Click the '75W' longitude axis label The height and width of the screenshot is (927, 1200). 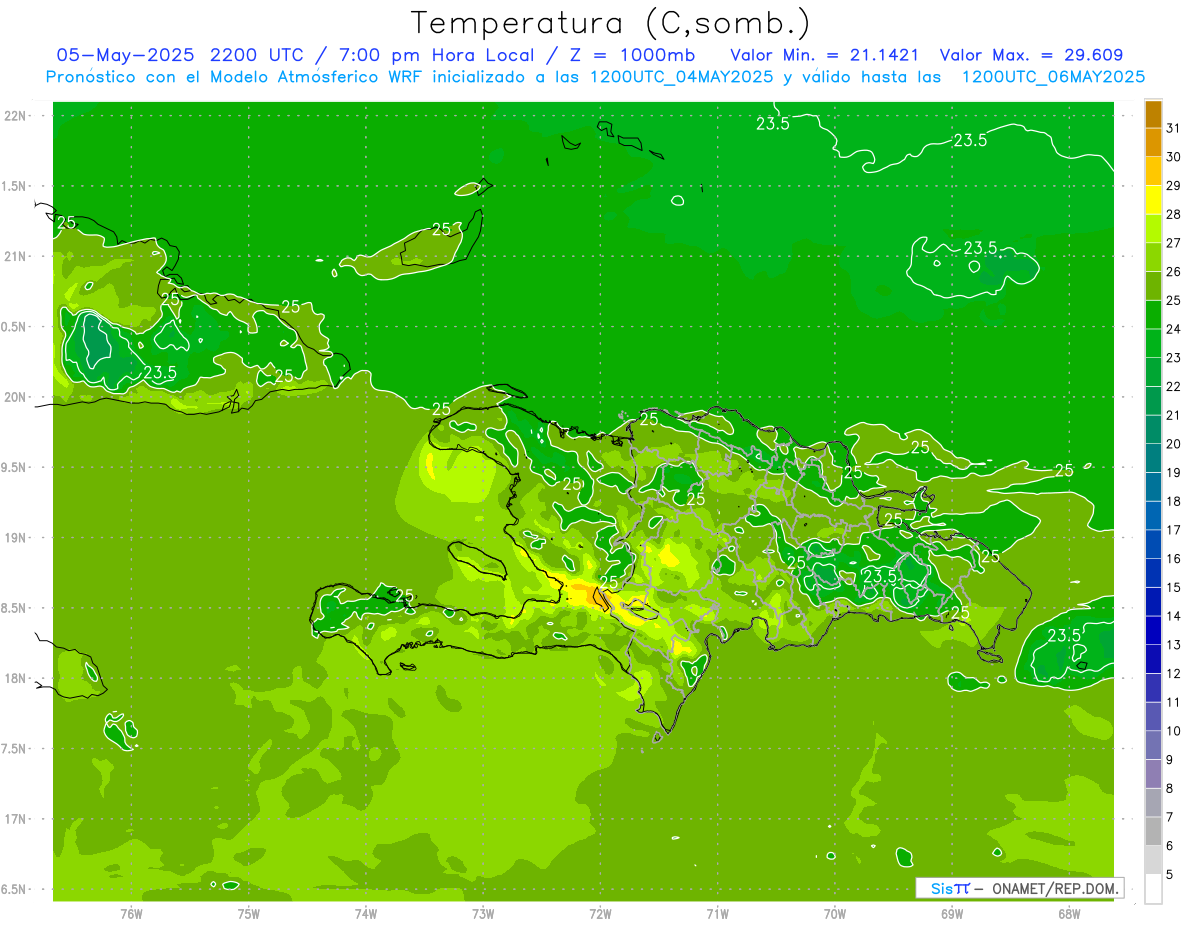(248, 914)
